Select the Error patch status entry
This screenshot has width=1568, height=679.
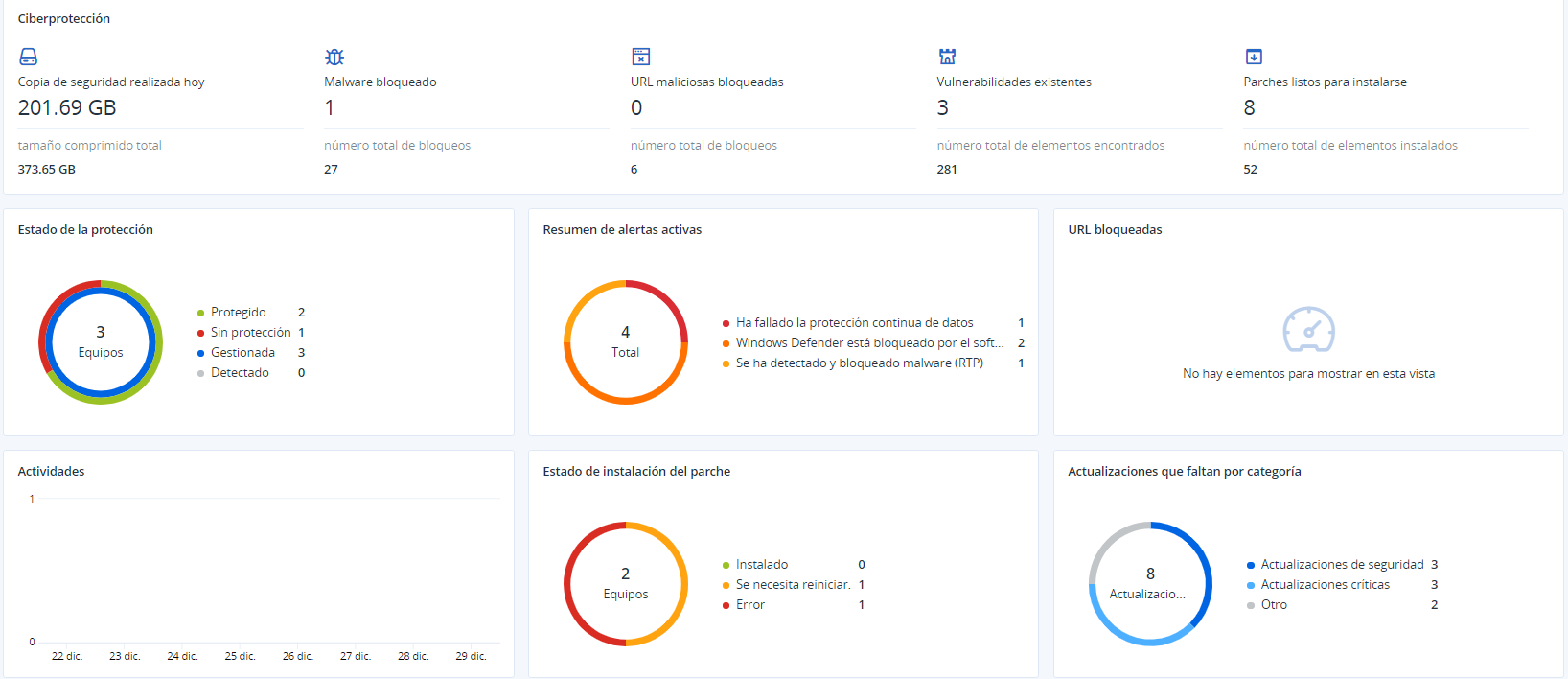(x=749, y=605)
